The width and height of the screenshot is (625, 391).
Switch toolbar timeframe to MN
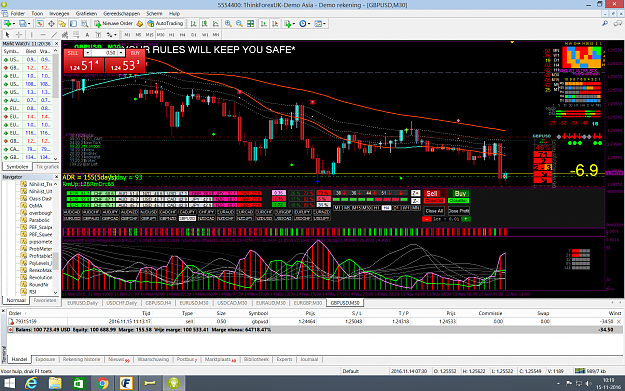[x=216, y=35]
